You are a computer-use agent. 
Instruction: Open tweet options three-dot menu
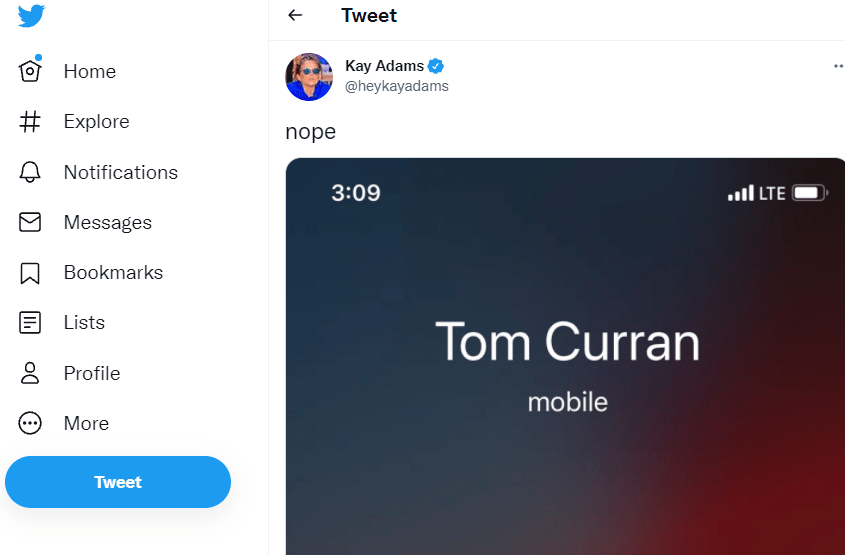838,66
